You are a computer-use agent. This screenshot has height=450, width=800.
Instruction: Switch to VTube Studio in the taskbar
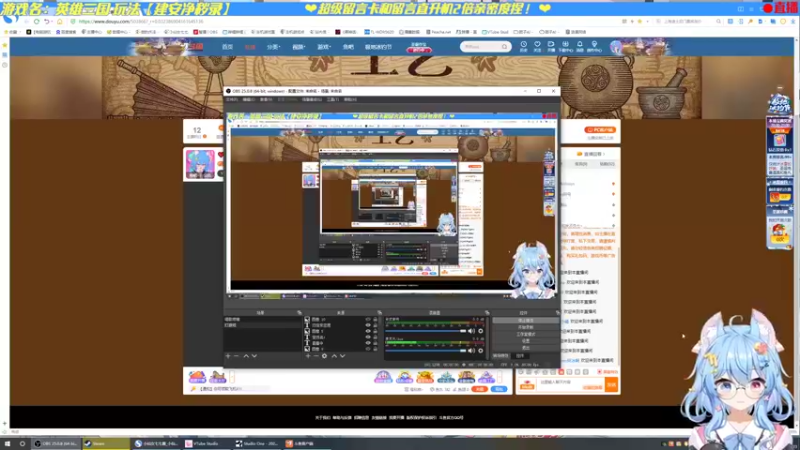[207, 443]
